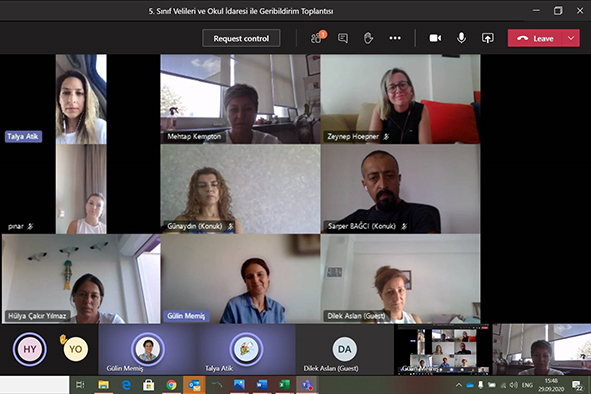Open the meeting chat icon
Screen dimensions: 591x394
click(x=343, y=38)
